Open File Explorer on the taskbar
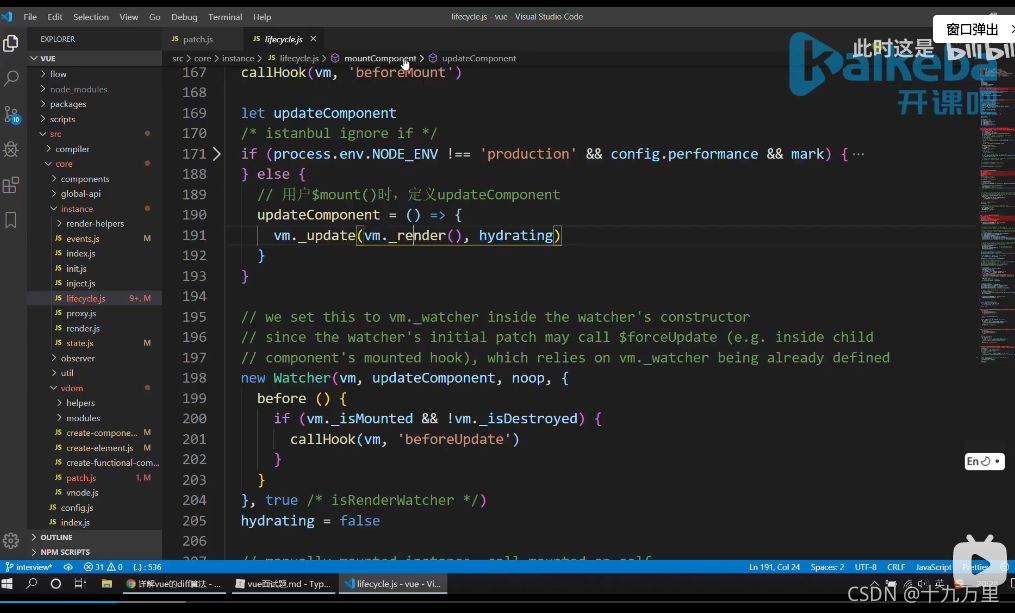This screenshot has height=613, width=1015. click(x=107, y=584)
